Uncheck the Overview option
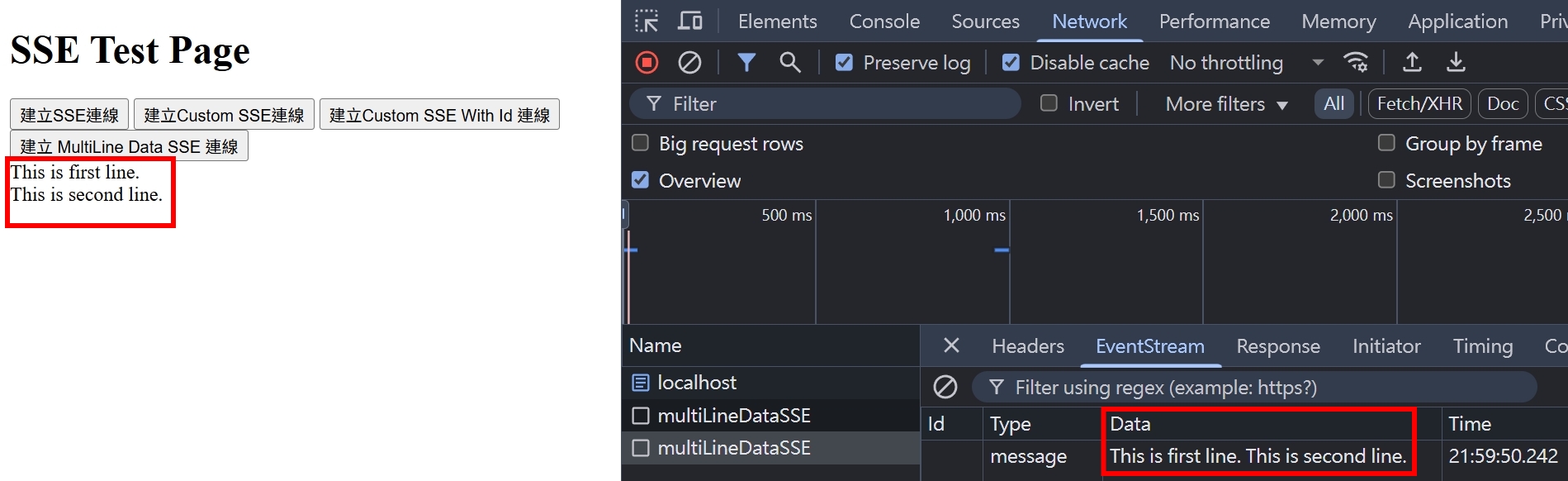The image size is (1568, 481). tap(640, 179)
